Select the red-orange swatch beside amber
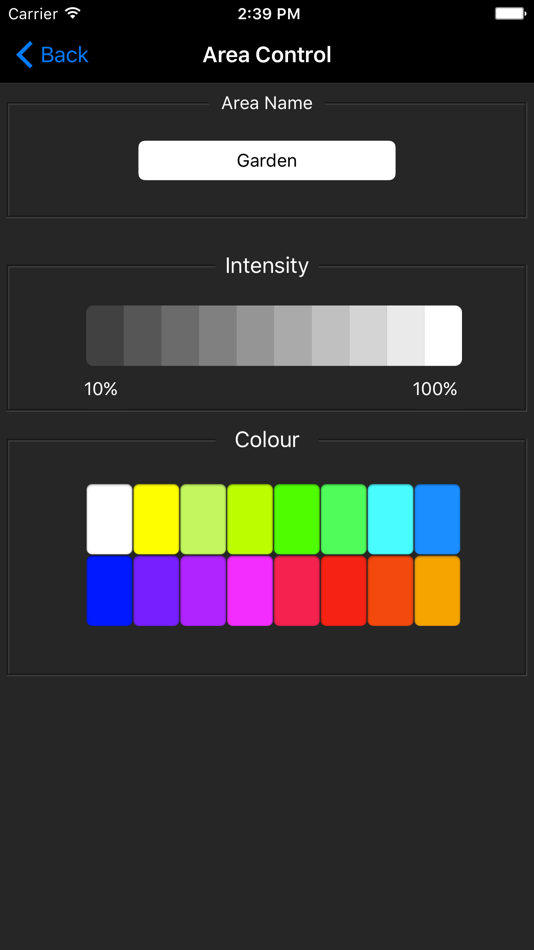 tap(390, 591)
